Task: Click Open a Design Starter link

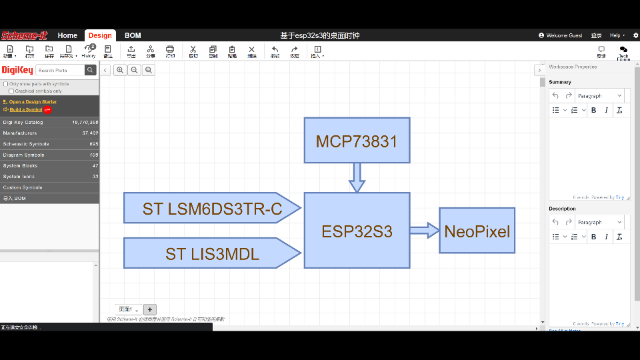Action: tap(33, 102)
